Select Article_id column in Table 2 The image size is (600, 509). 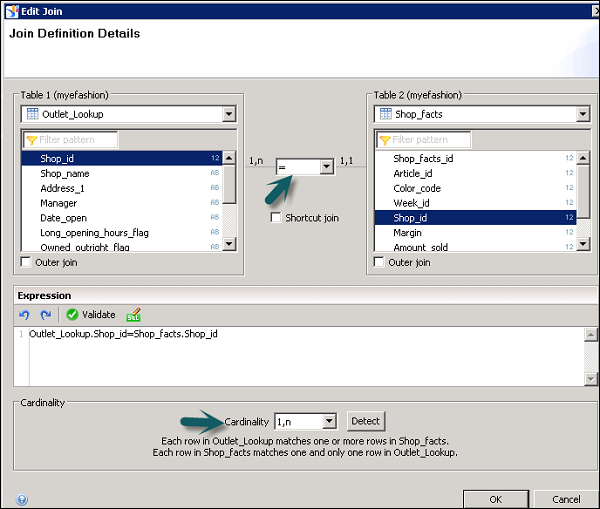tap(412, 173)
